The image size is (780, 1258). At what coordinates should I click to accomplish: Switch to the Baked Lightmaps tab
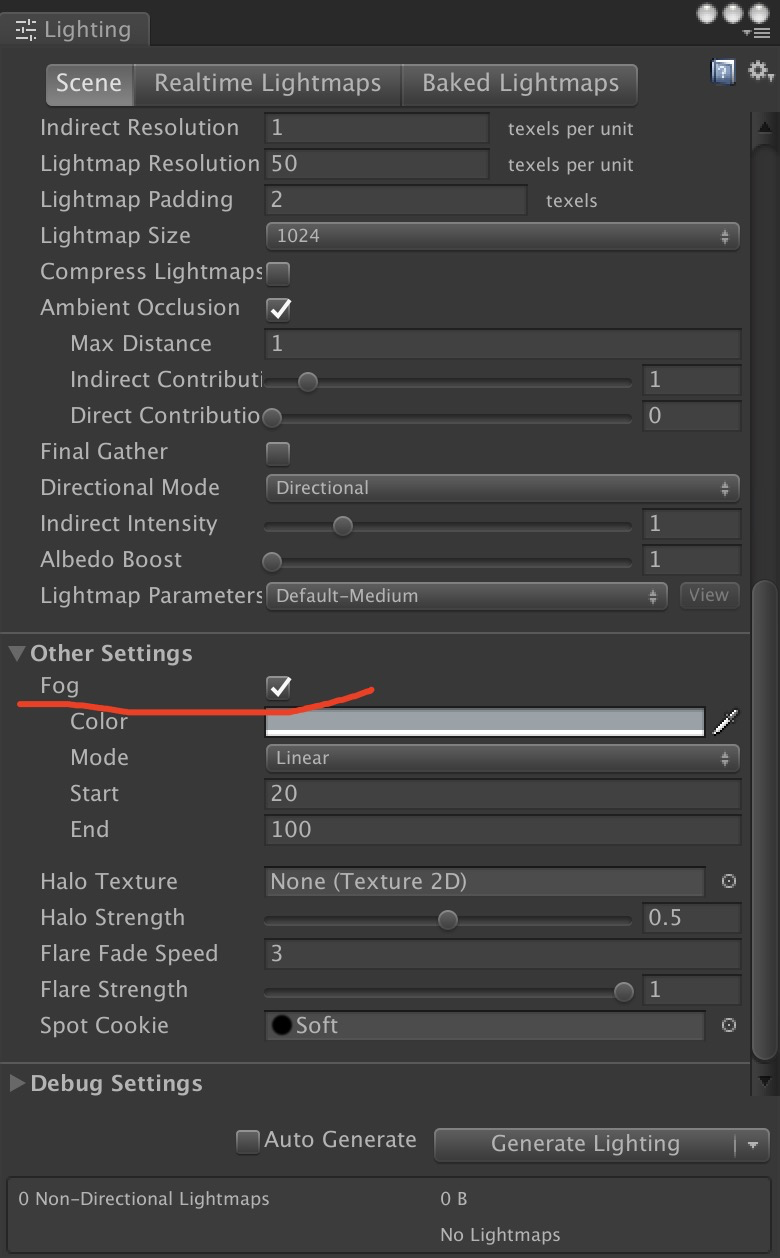519,84
